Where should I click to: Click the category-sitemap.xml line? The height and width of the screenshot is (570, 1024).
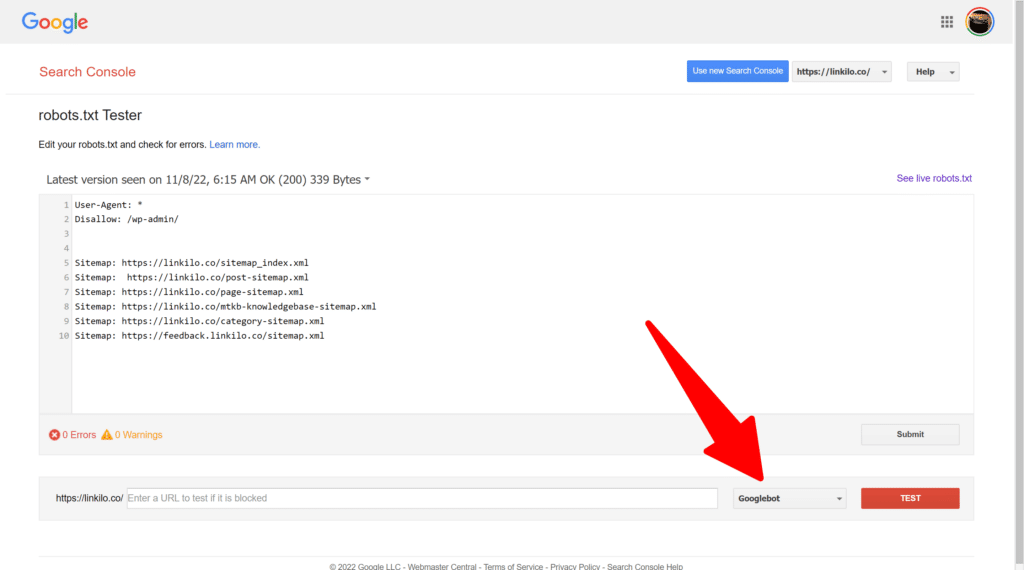(199, 321)
